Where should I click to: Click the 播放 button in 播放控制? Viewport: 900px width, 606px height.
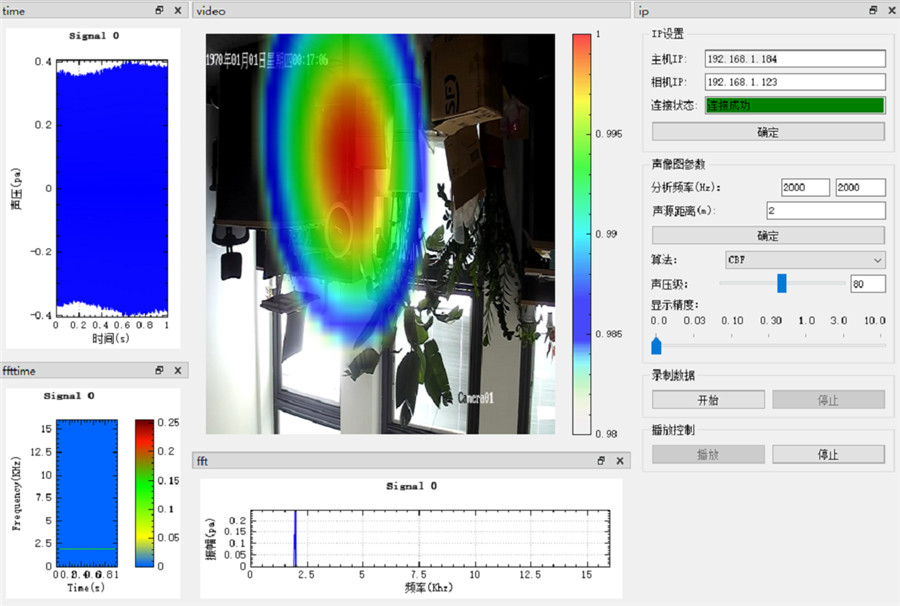pyautogui.click(x=708, y=454)
